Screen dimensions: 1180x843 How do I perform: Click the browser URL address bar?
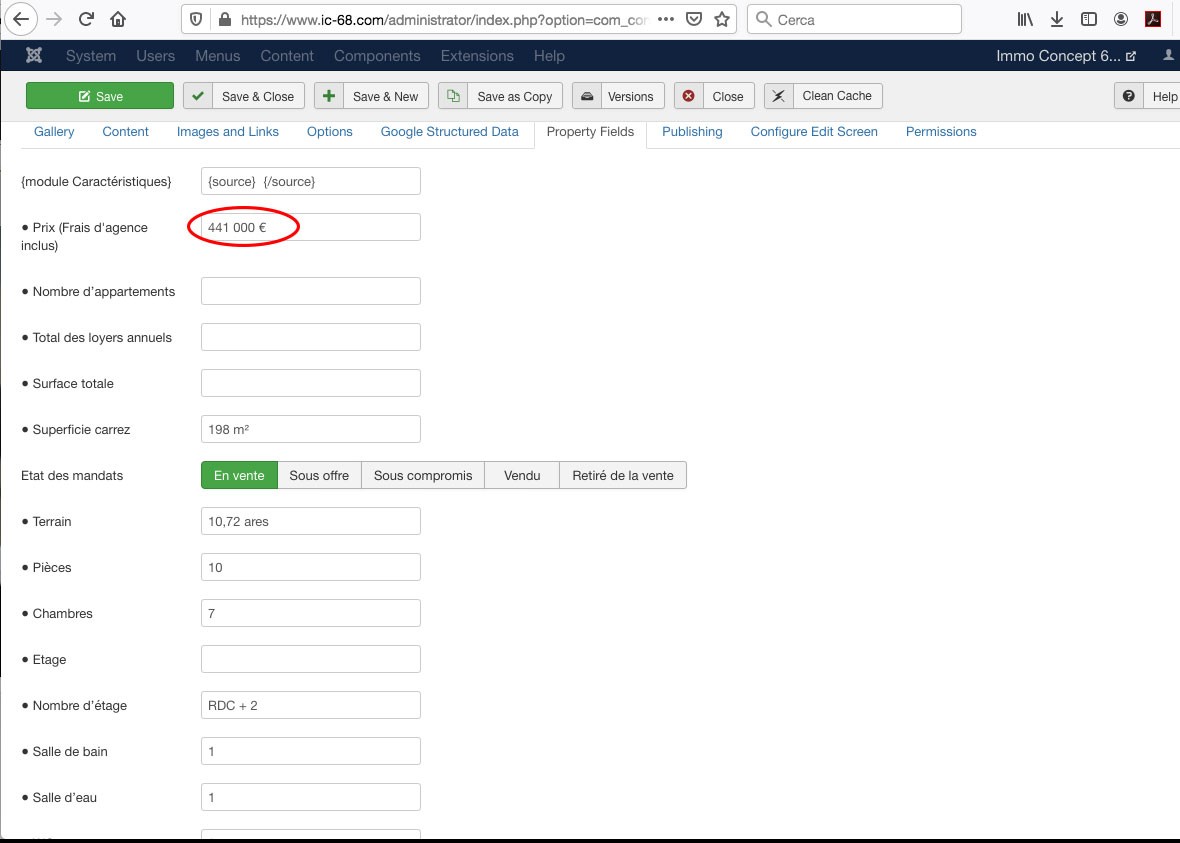(444, 20)
